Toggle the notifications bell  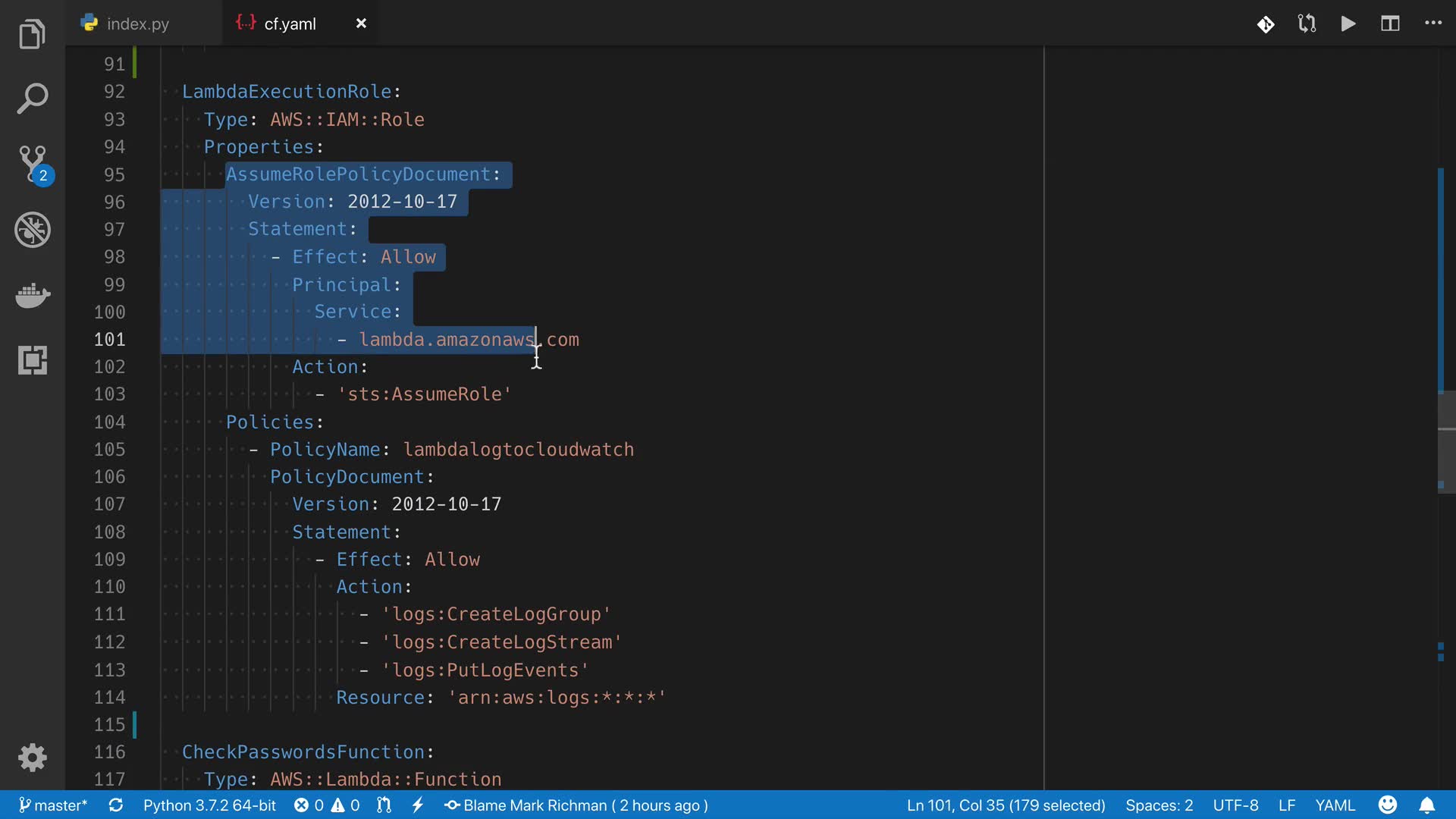pyautogui.click(x=1426, y=805)
